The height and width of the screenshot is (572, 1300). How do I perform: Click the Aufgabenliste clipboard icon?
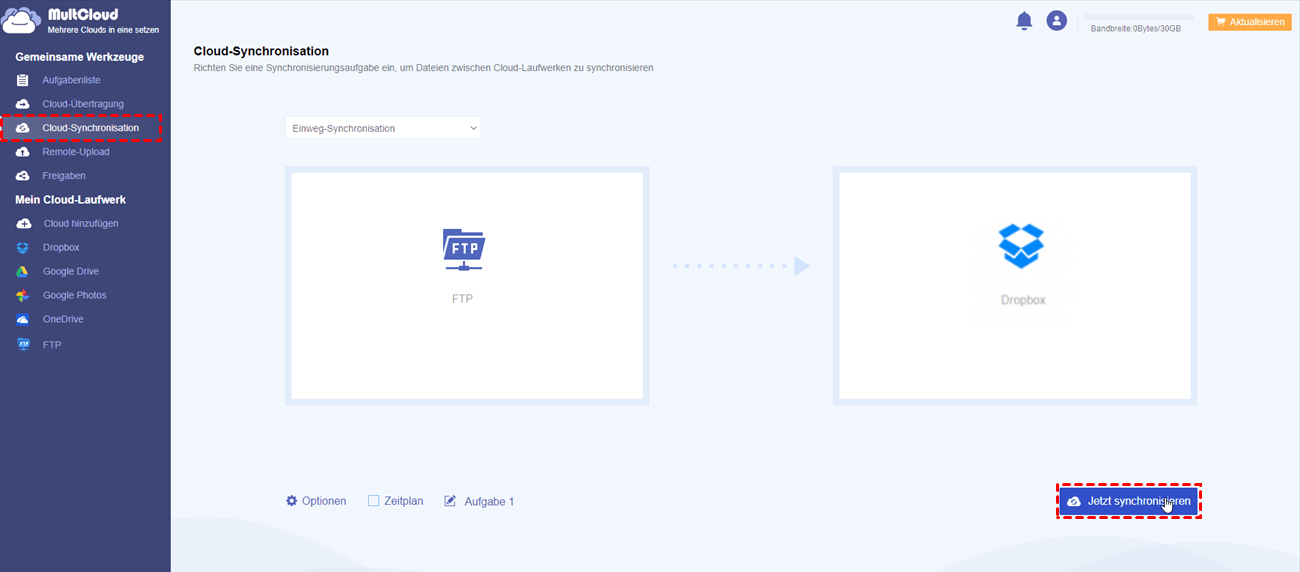pos(23,80)
